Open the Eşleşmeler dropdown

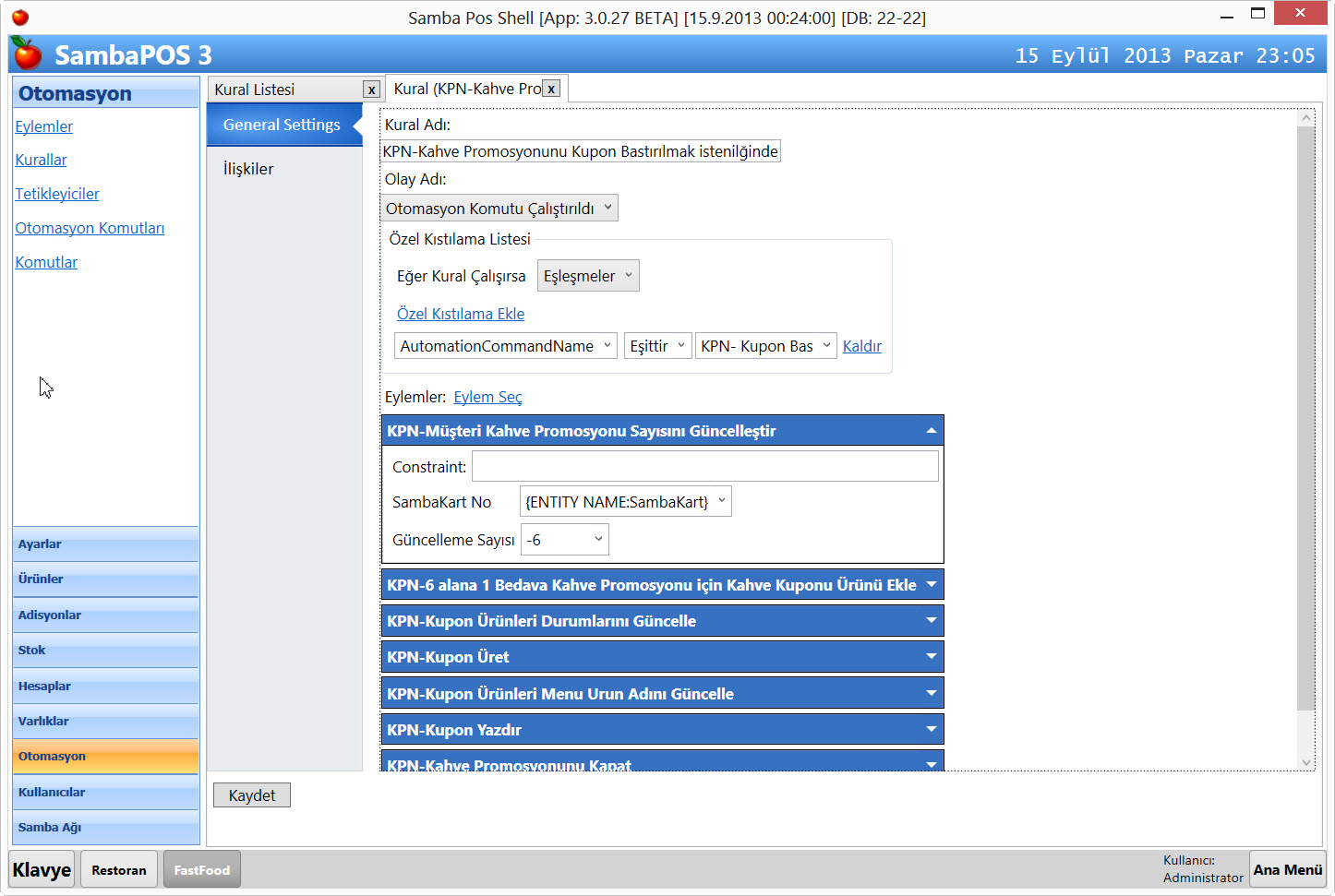(x=588, y=276)
